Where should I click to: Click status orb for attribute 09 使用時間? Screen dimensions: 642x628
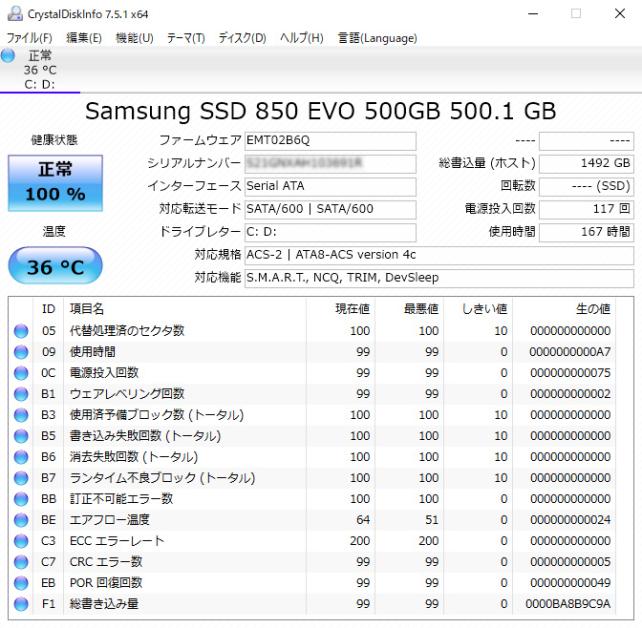[x=21, y=352]
